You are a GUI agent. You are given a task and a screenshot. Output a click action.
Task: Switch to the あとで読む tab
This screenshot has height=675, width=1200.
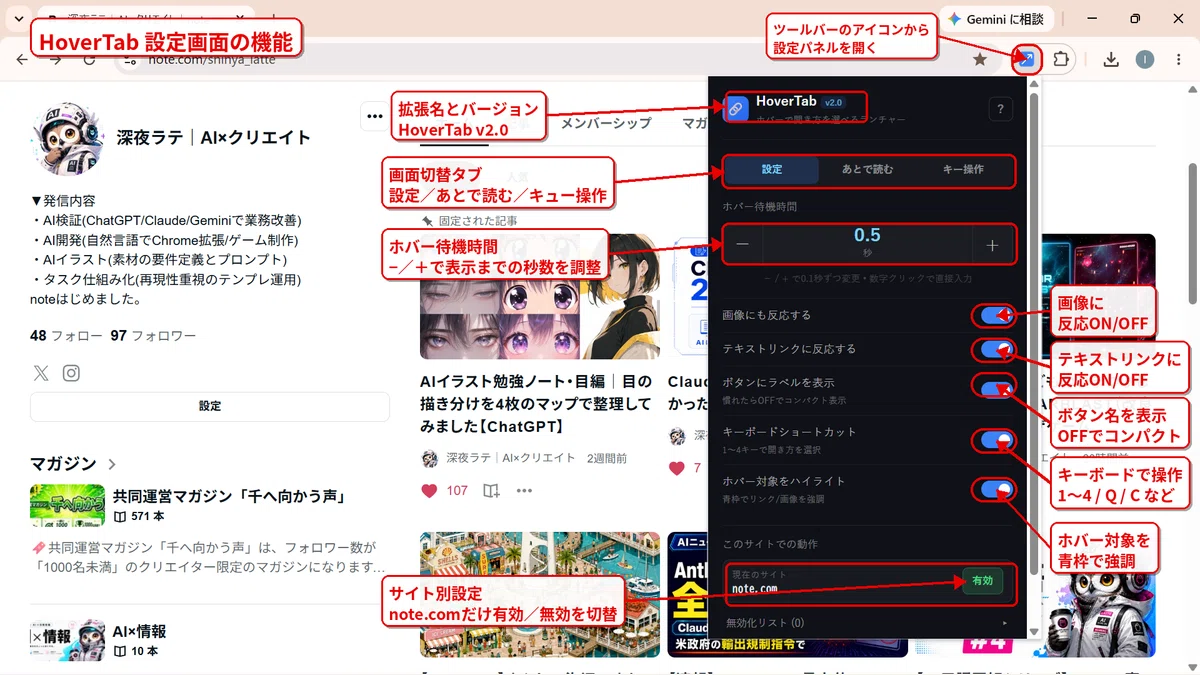(868, 170)
